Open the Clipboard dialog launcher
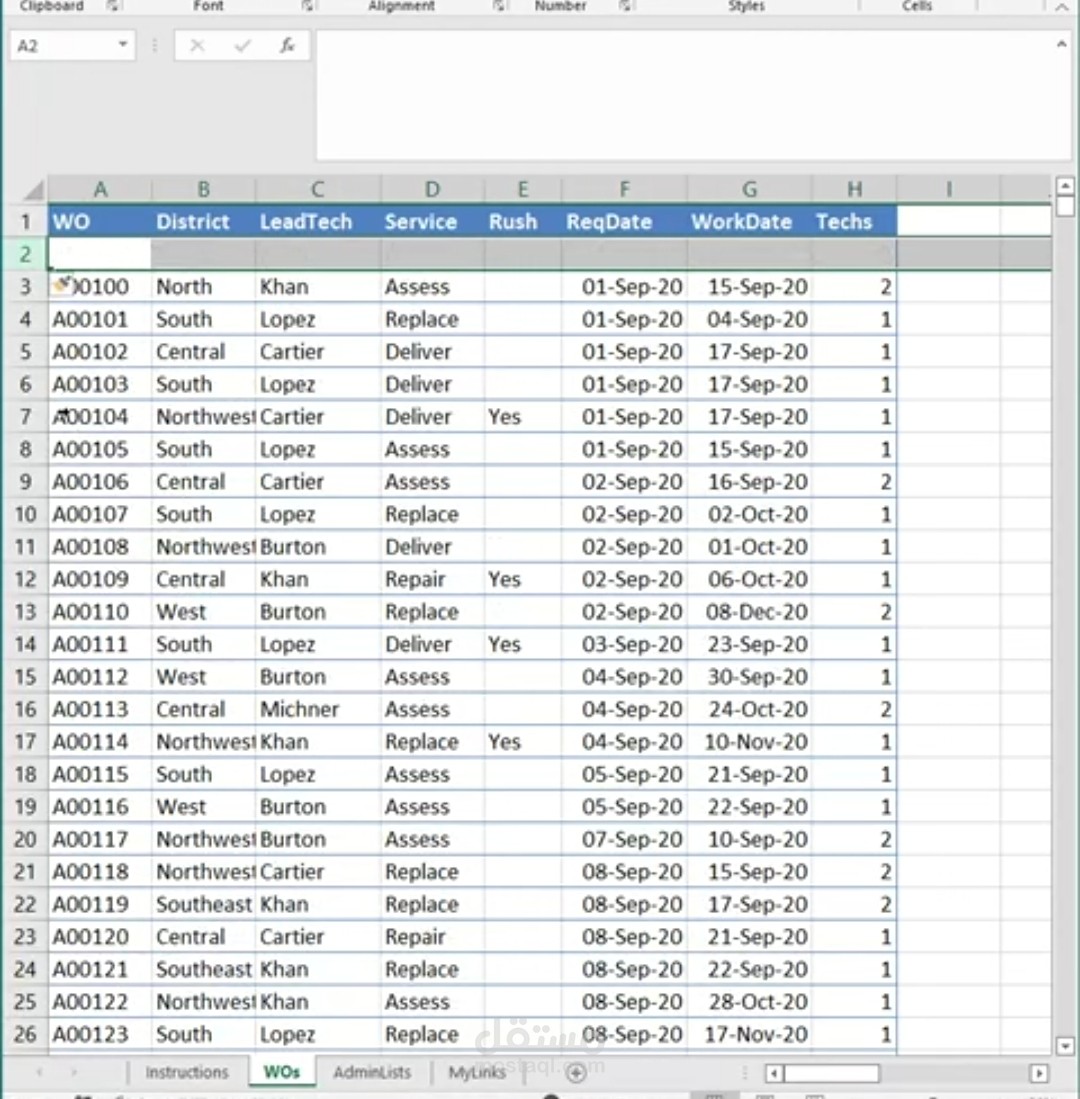 pos(115,6)
